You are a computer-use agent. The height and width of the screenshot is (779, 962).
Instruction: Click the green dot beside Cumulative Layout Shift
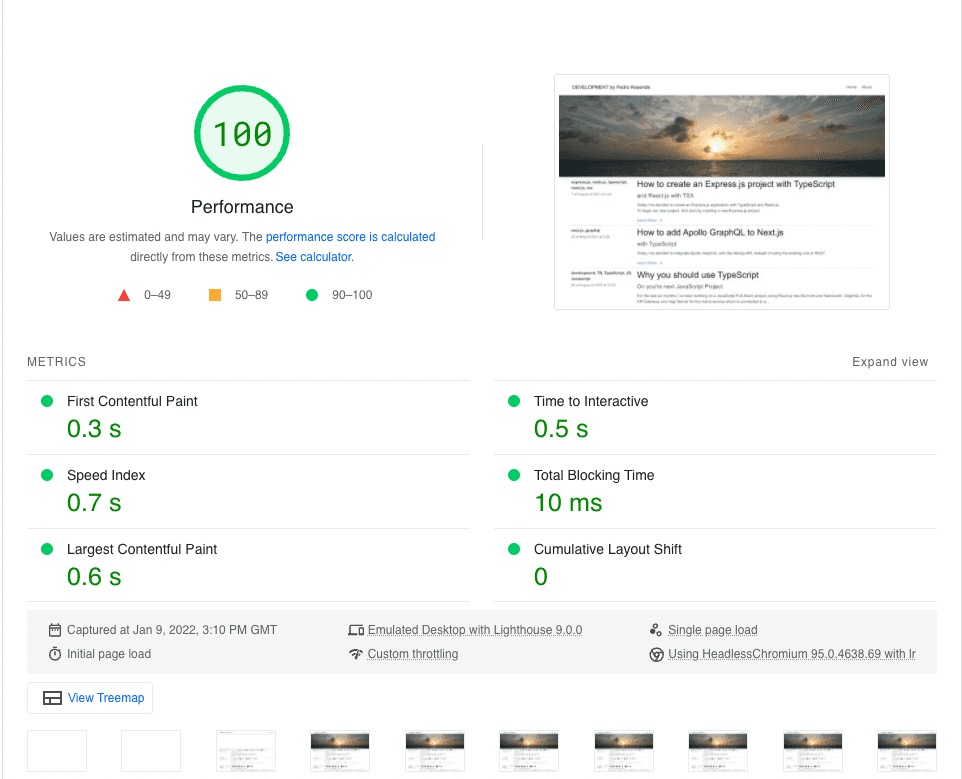click(x=514, y=549)
